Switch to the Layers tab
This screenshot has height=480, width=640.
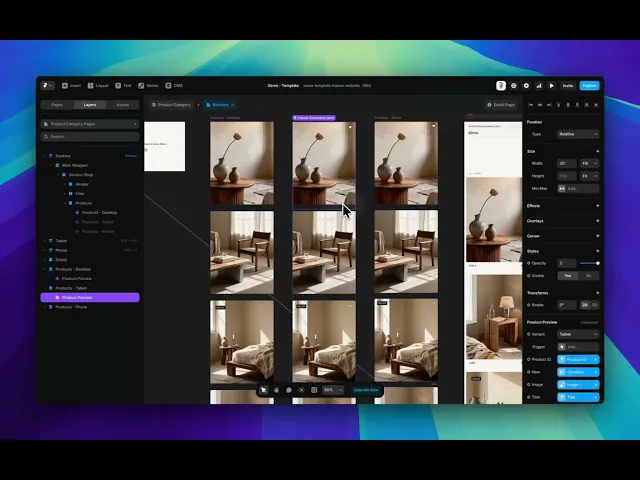click(90, 105)
